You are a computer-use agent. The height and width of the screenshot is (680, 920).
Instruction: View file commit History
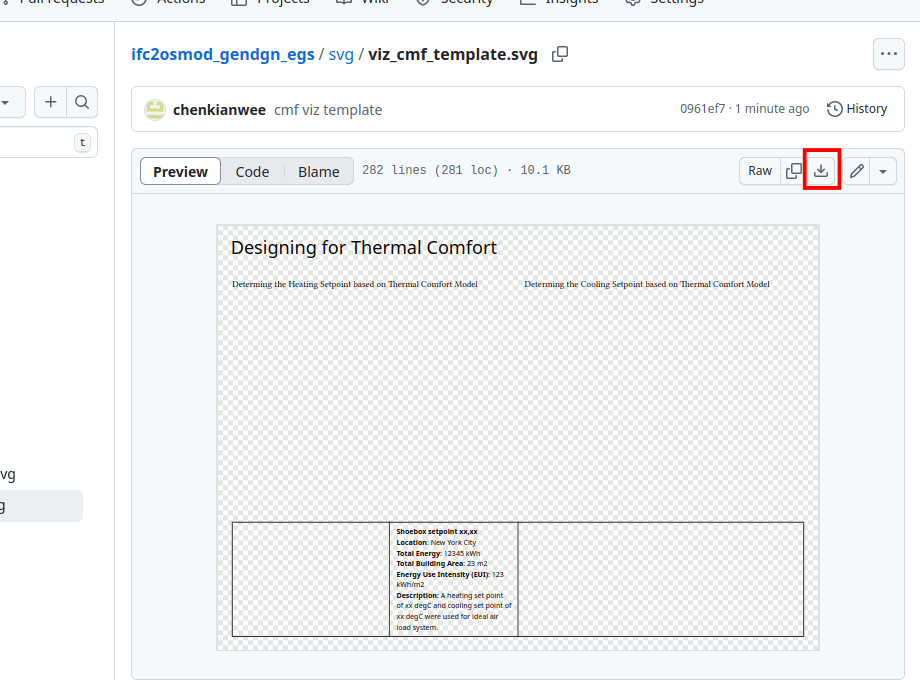(x=857, y=109)
